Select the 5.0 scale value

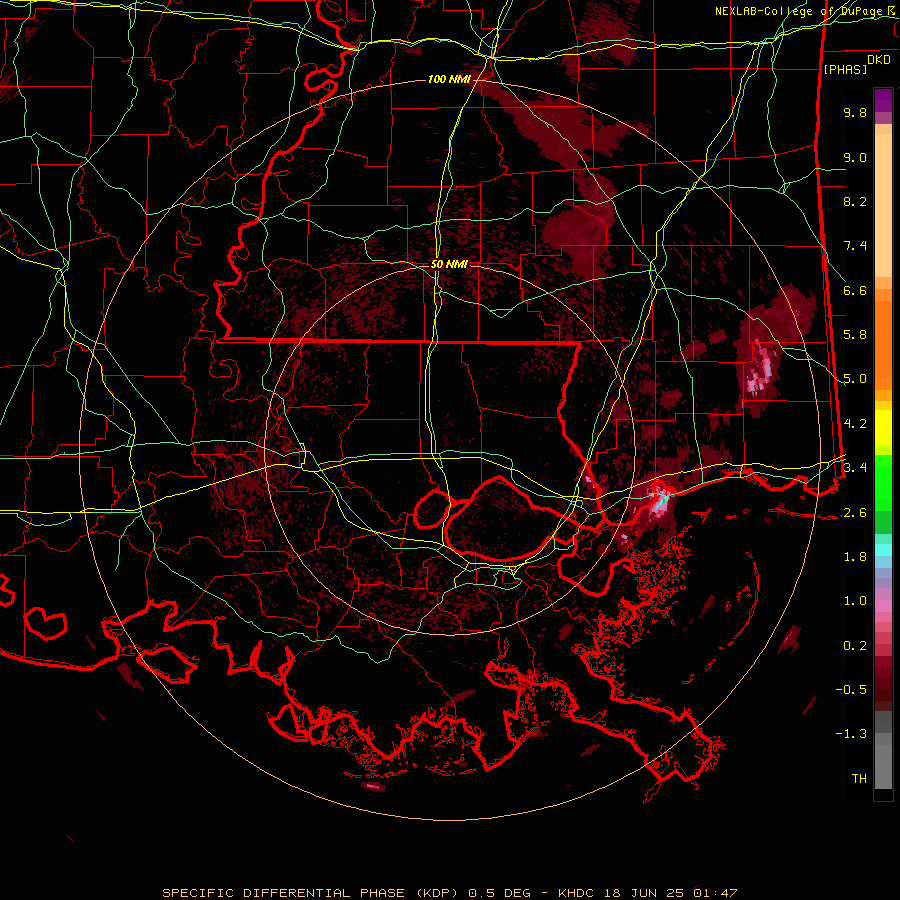coord(855,379)
